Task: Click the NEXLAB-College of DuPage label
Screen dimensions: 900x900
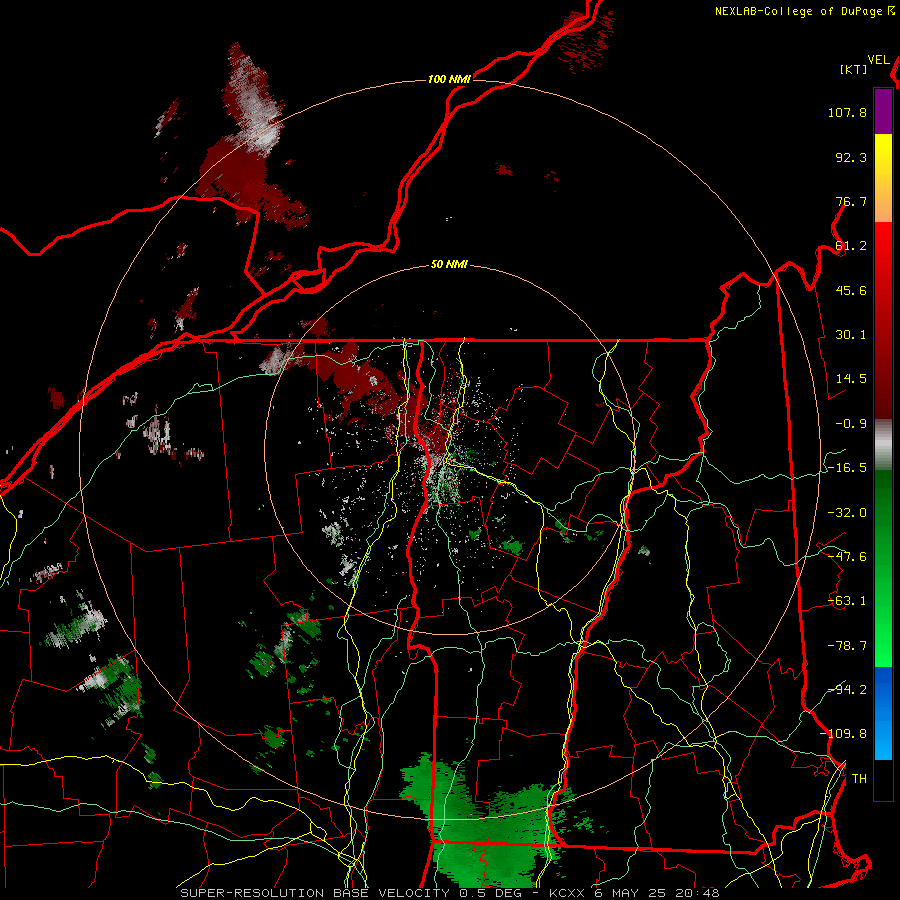Action: (x=799, y=11)
